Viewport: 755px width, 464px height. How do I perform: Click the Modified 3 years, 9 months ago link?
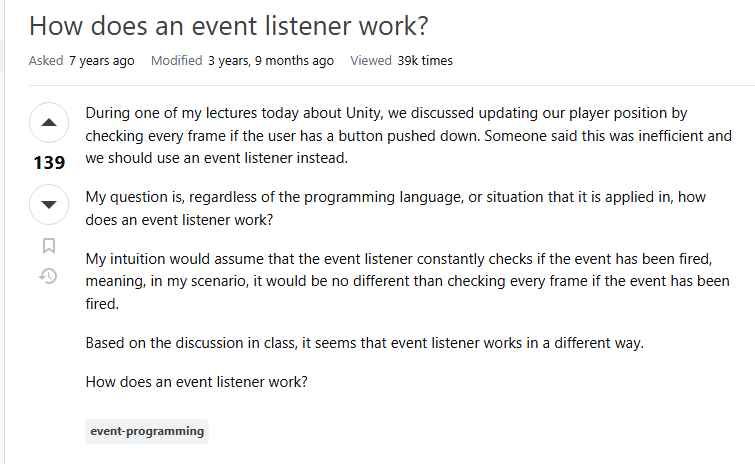tap(242, 61)
